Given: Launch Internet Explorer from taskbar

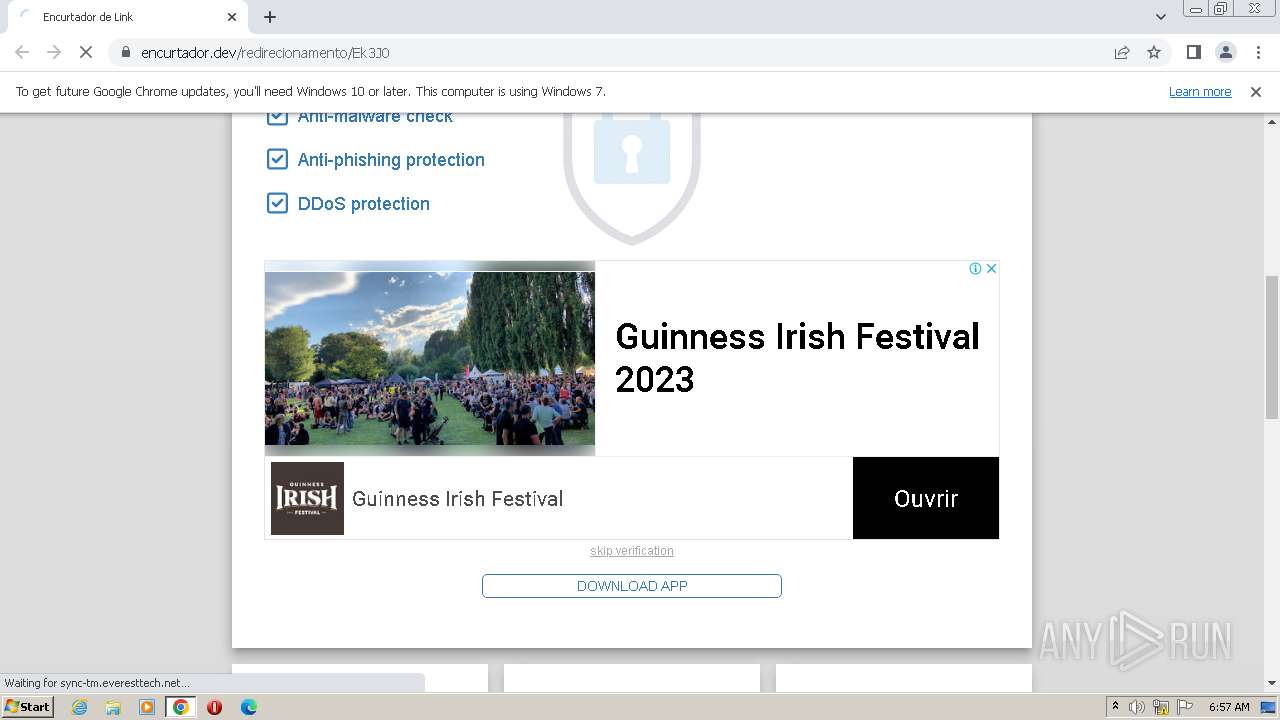Looking at the screenshot, I should (x=79, y=707).
